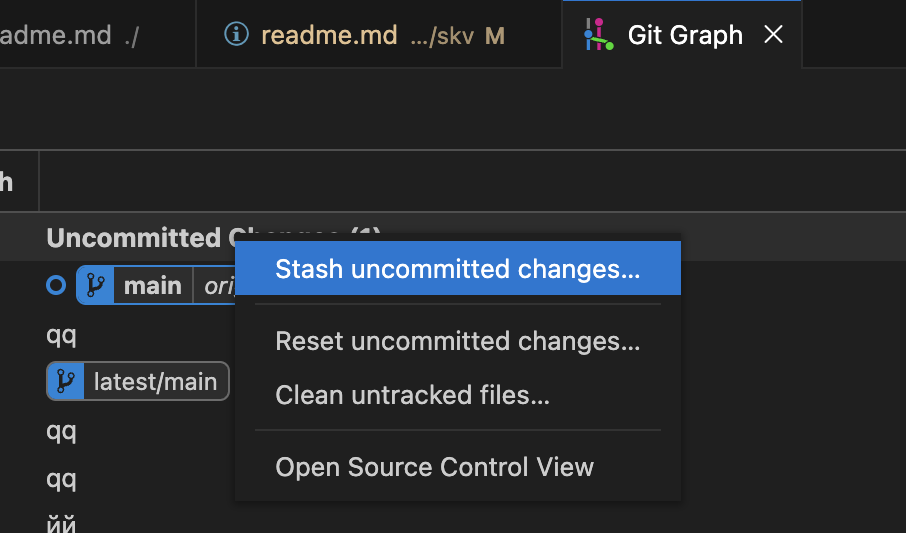Select the qq commit just above latest/main
This screenshot has width=906, height=533.
click(x=61, y=335)
